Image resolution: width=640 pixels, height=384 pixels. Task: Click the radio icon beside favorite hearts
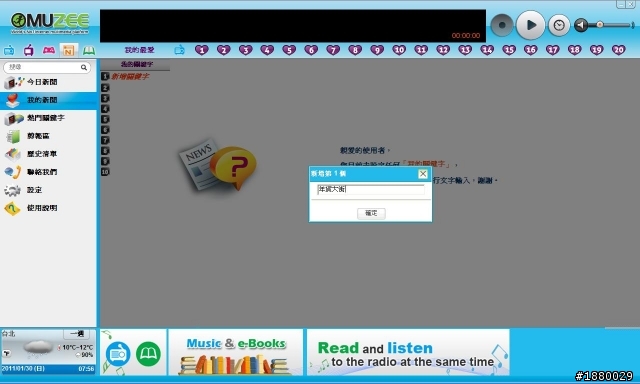point(179,50)
